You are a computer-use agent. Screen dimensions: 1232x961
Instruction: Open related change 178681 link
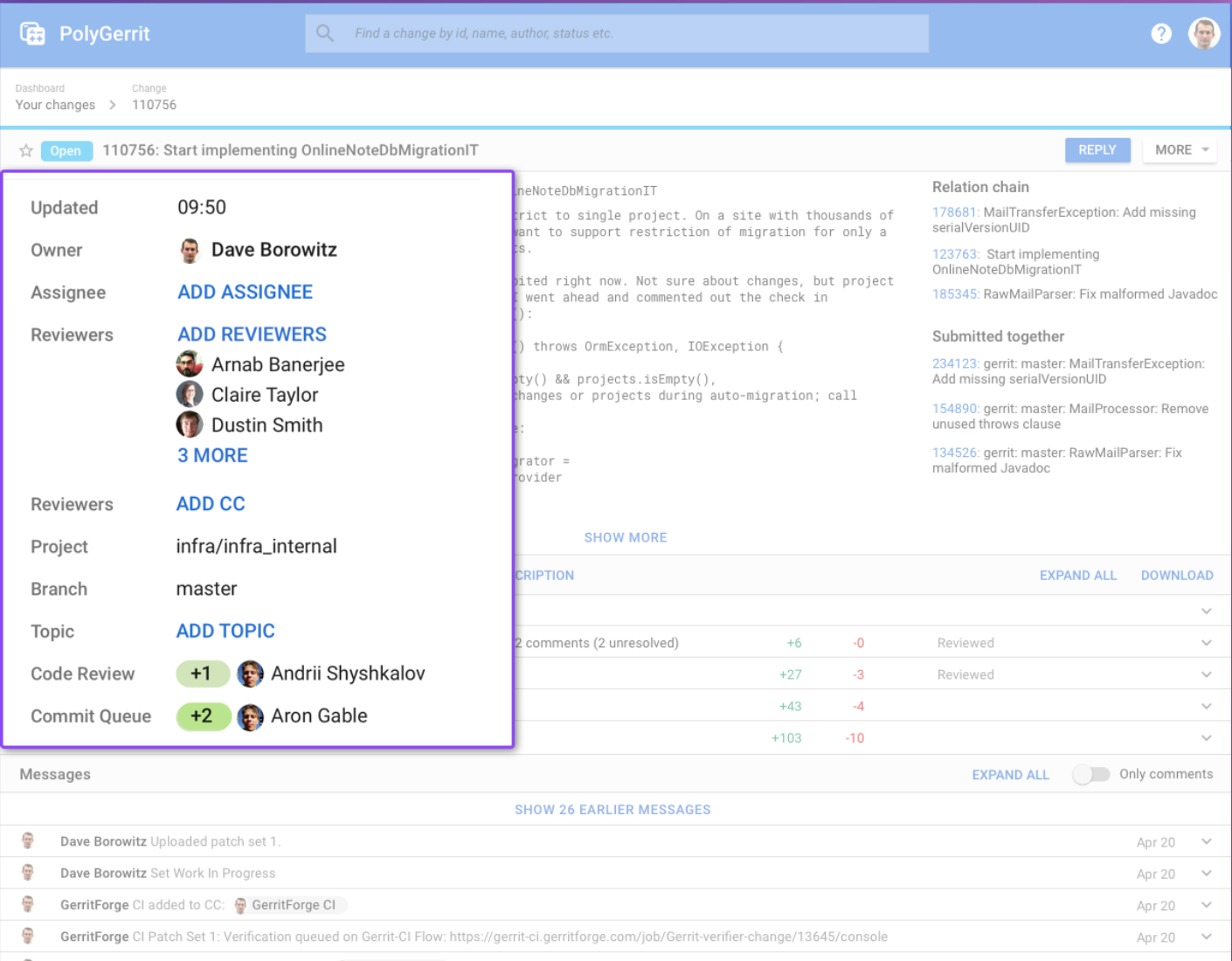coord(954,212)
